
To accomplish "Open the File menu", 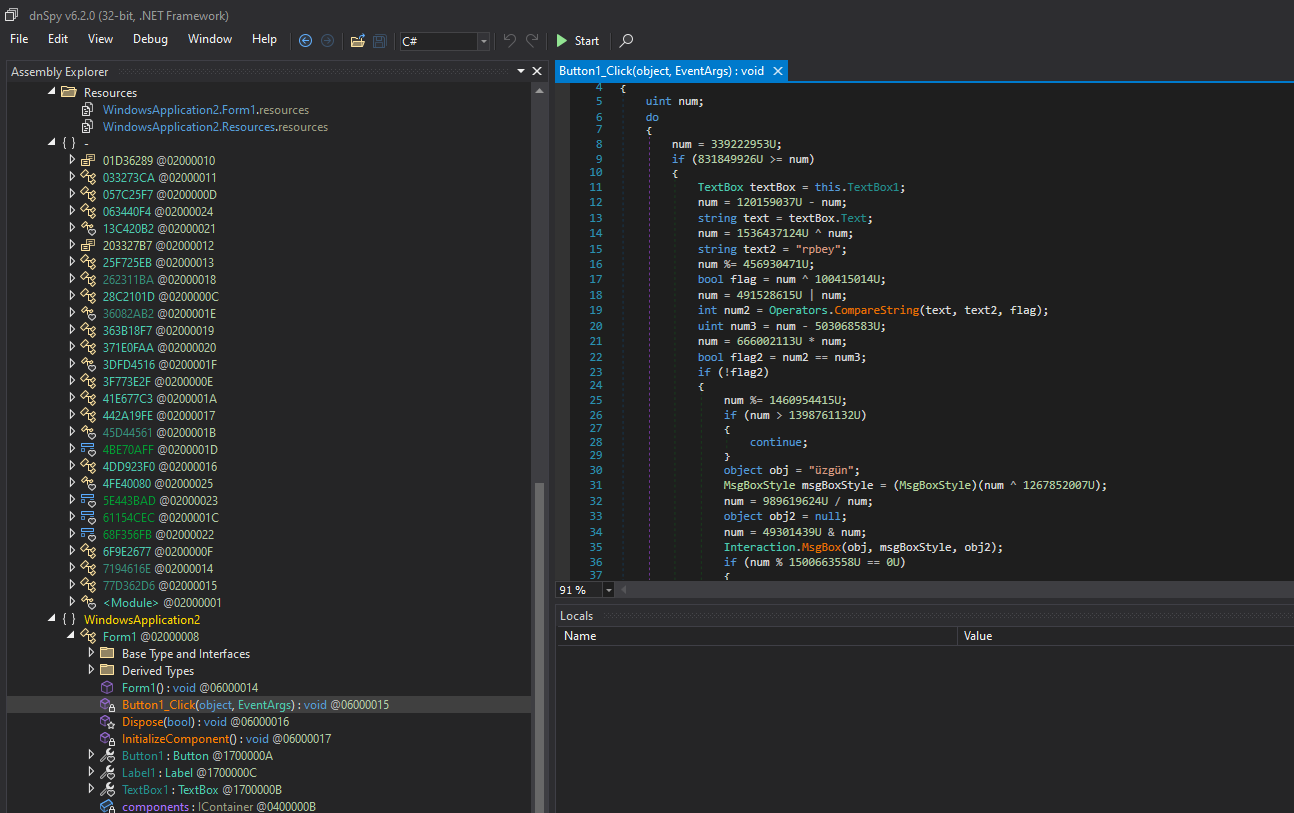I will click(19, 39).
